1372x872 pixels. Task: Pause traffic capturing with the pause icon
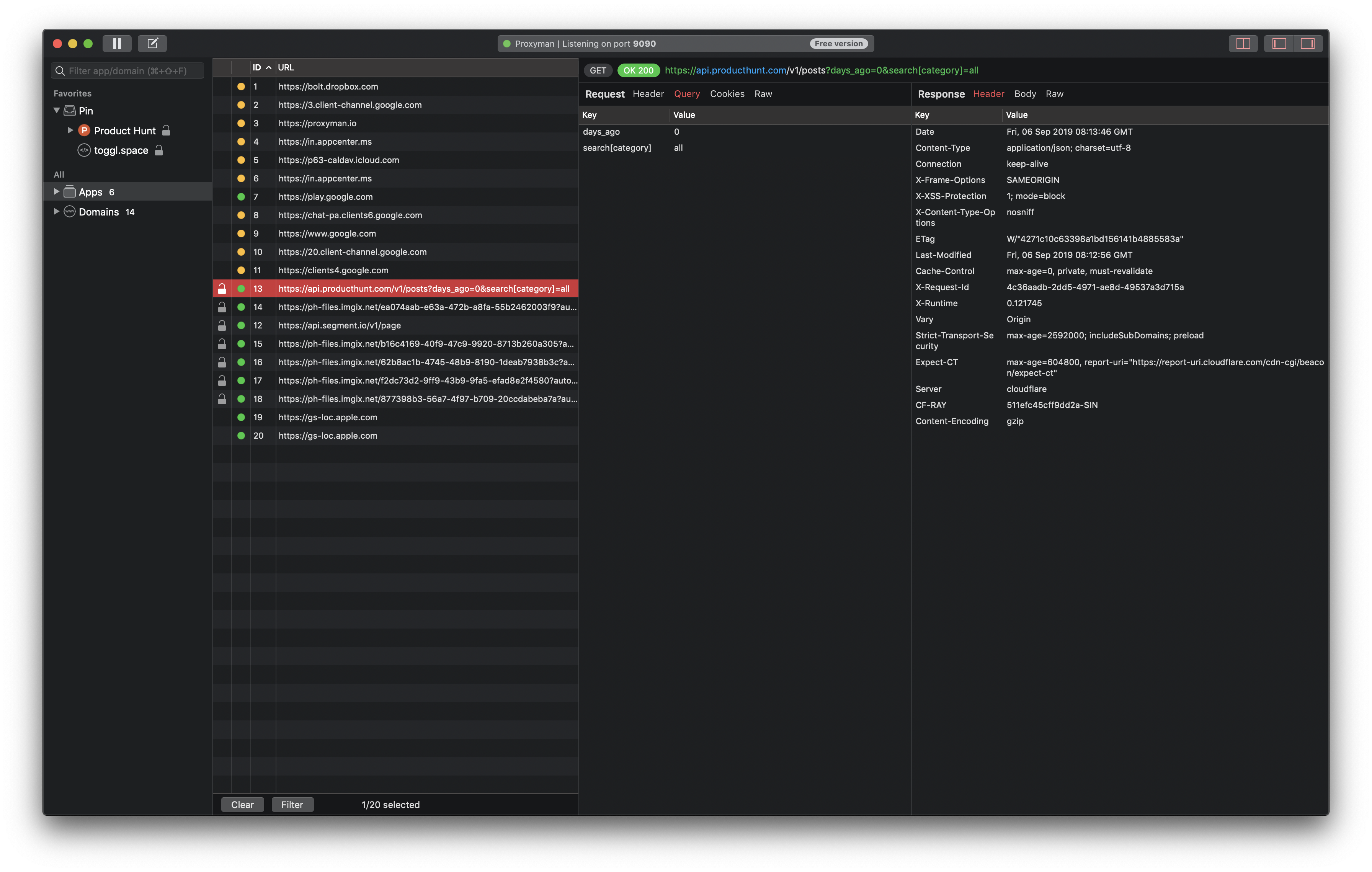pyautogui.click(x=117, y=43)
